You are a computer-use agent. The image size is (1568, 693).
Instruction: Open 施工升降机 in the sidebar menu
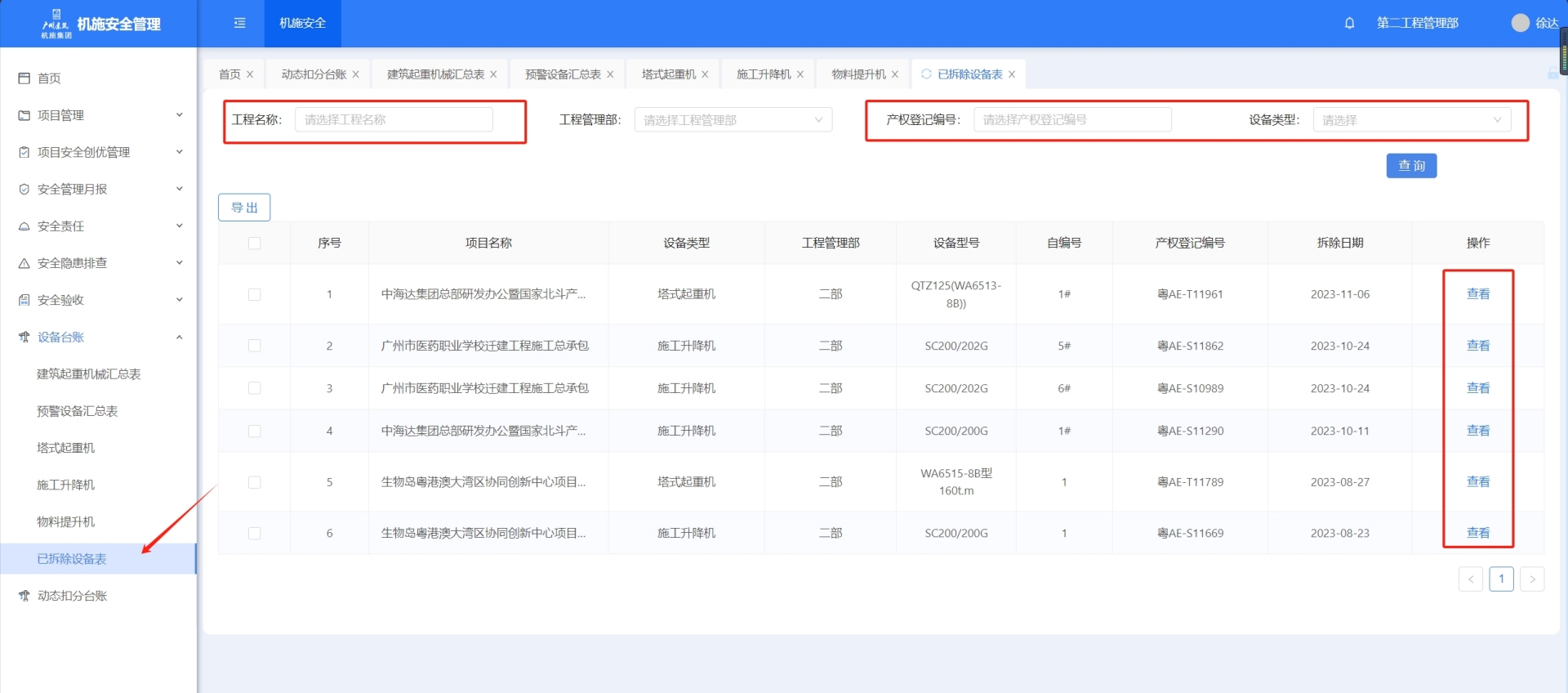(66, 485)
